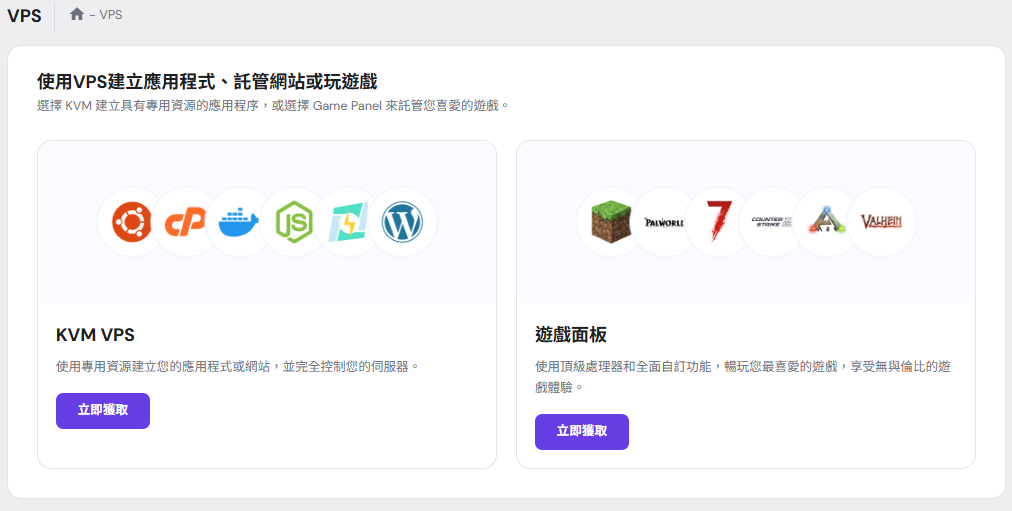The image size is (1012, 511).
Task: Click heading 使用VPS建立應用程式、託管網站或玩遊戲
Action: pyautogui.click(x=207, y=82)
